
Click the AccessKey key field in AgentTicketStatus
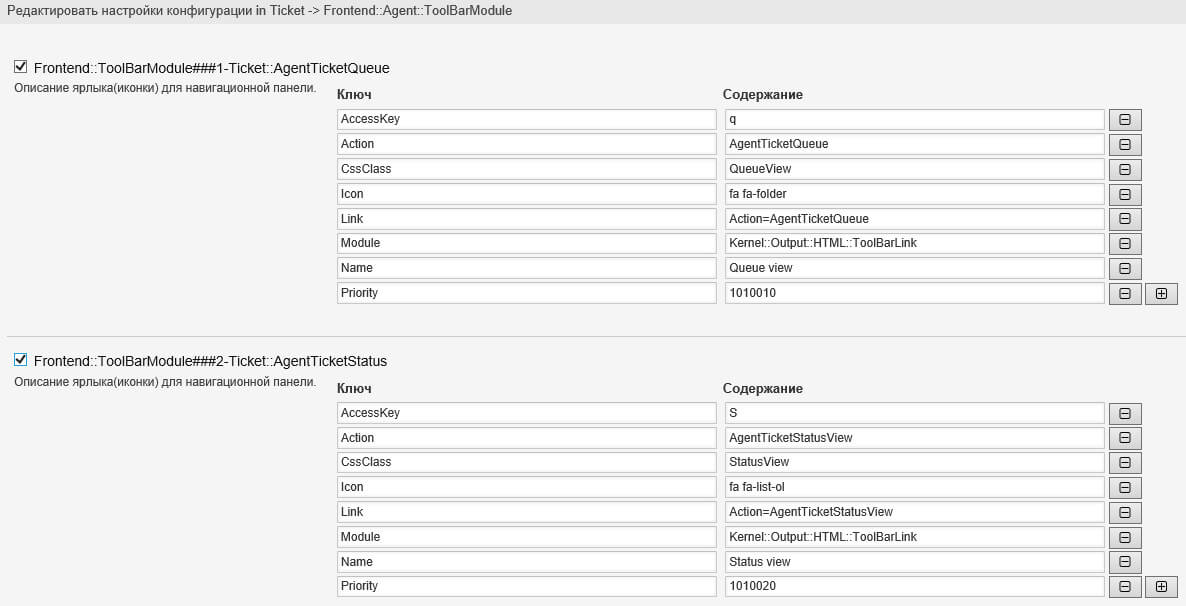(x=526, y=413)
